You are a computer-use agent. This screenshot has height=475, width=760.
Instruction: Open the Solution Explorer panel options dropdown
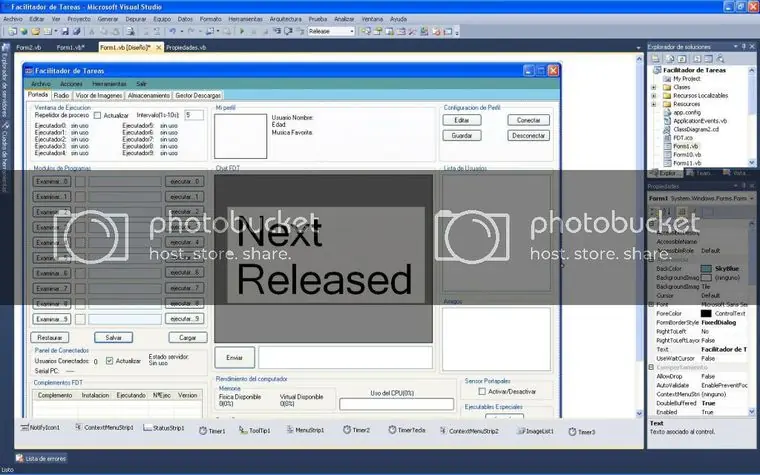[735, 47]
